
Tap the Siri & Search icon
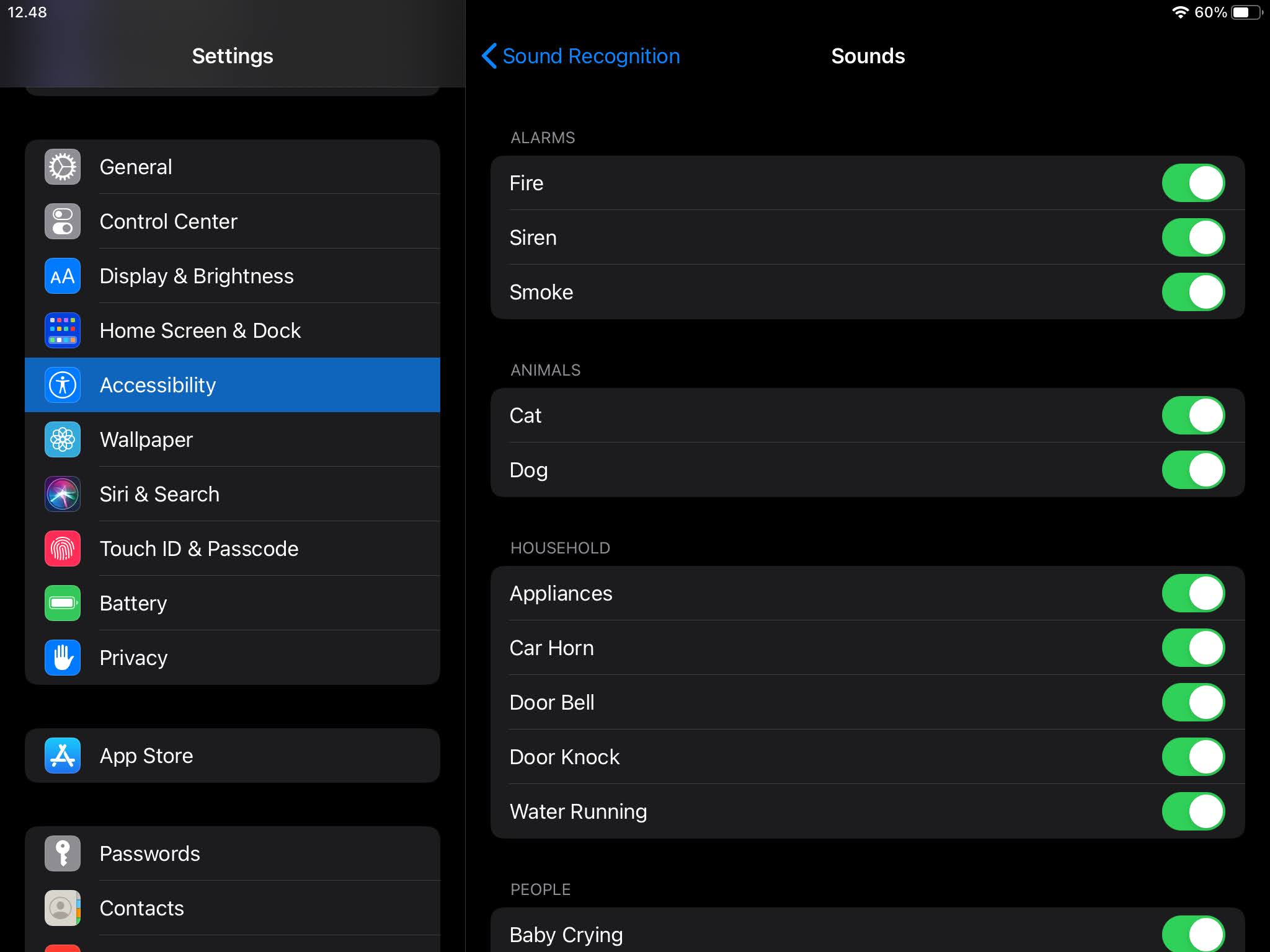63,494
